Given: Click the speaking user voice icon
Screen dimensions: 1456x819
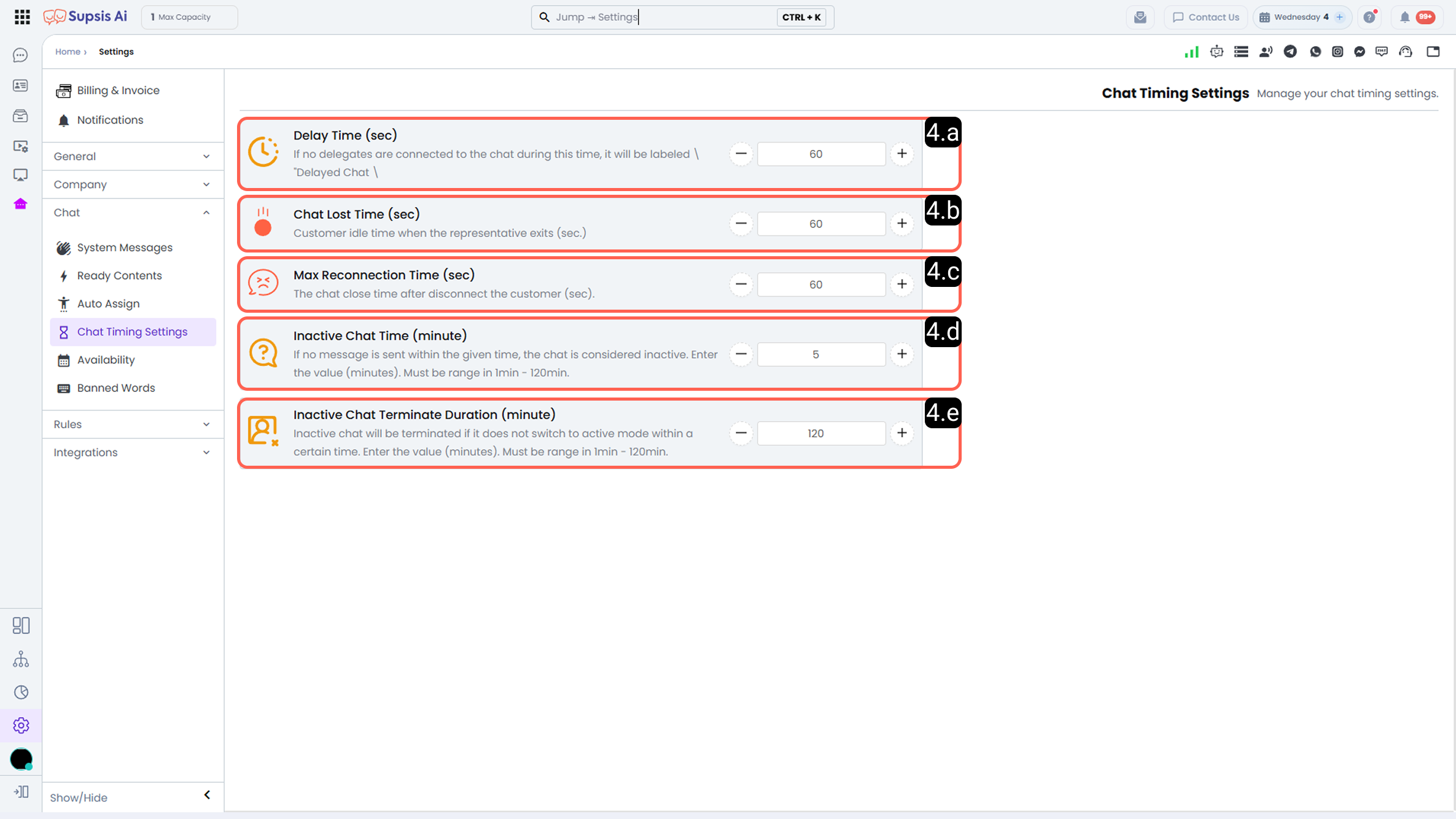Looking at the screenshot, I should click(x=1266, y=52).
